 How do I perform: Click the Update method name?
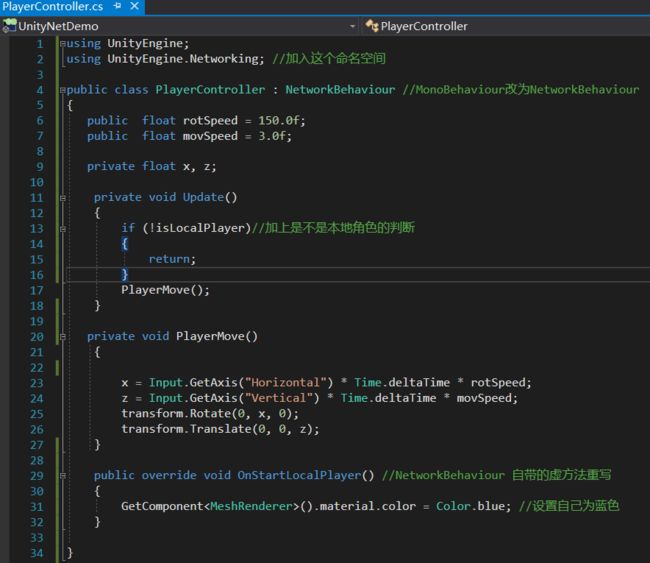[203, 197]
